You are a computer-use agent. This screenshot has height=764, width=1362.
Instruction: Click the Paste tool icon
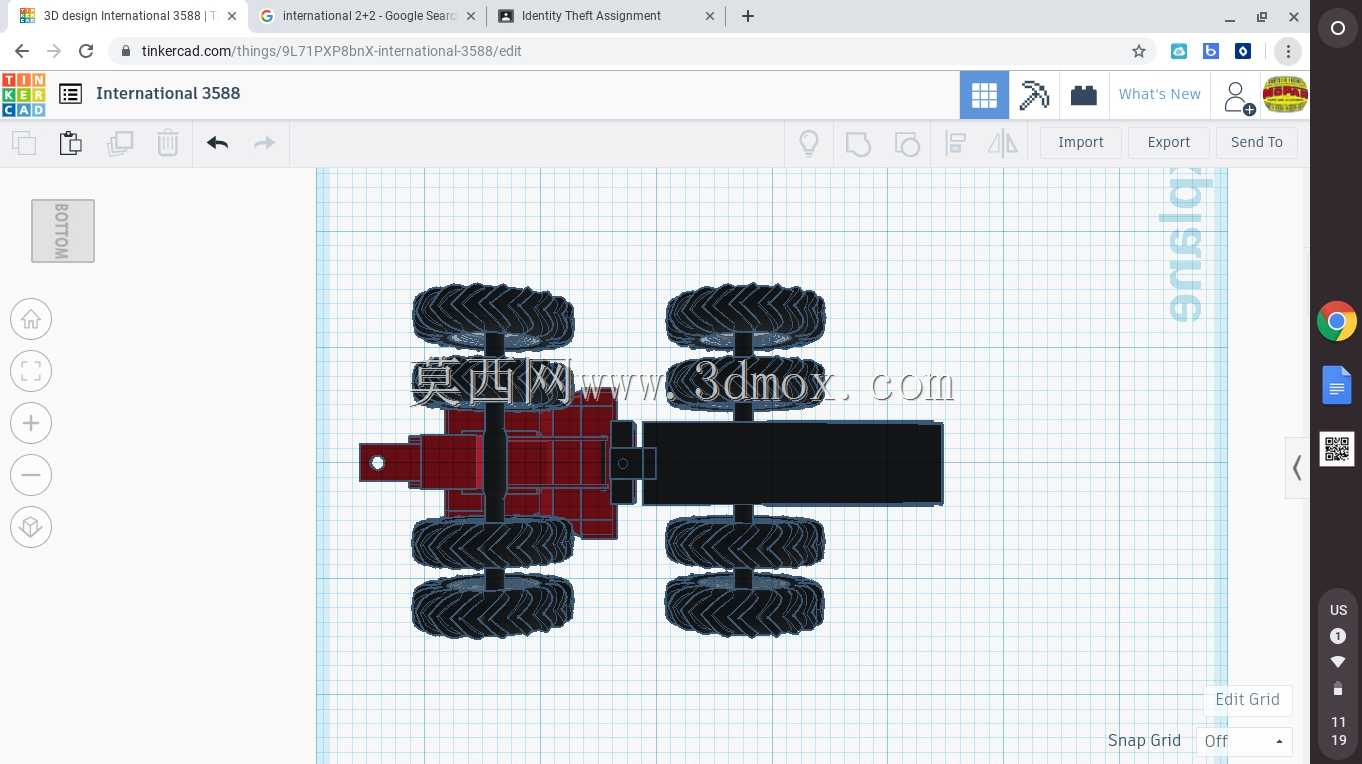[71, 143]
